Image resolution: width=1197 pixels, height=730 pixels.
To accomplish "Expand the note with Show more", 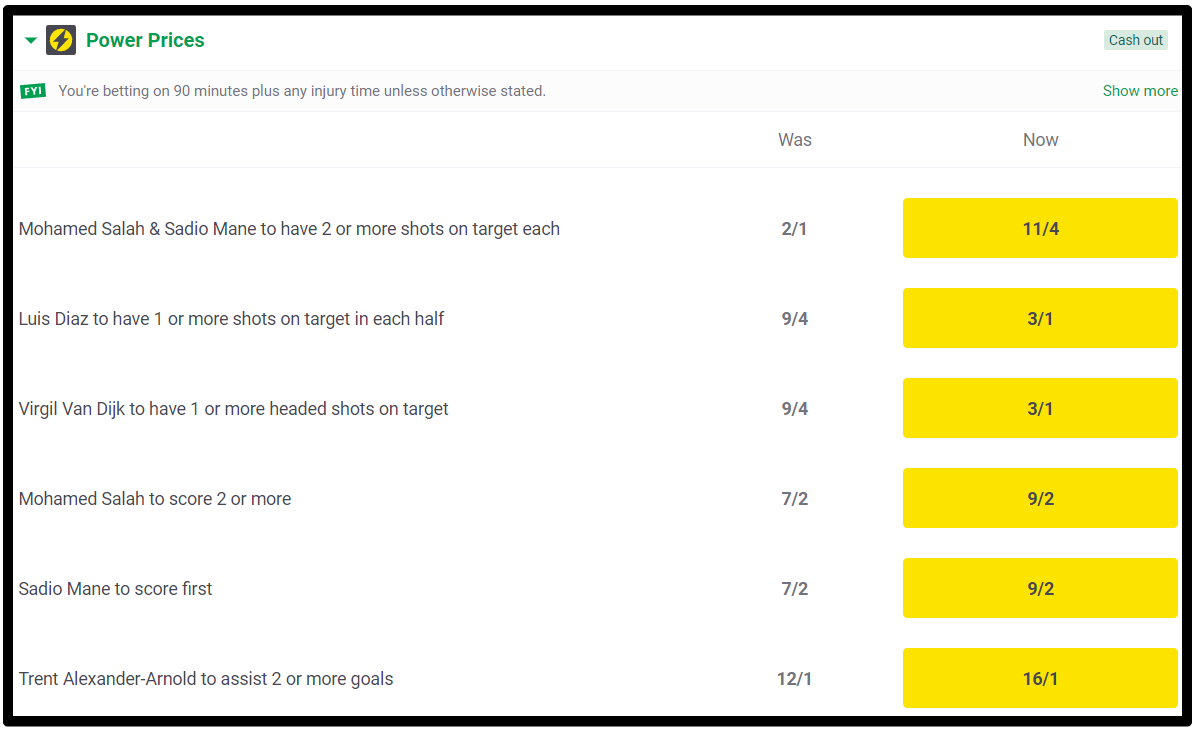I will [x=1140, y=91].
